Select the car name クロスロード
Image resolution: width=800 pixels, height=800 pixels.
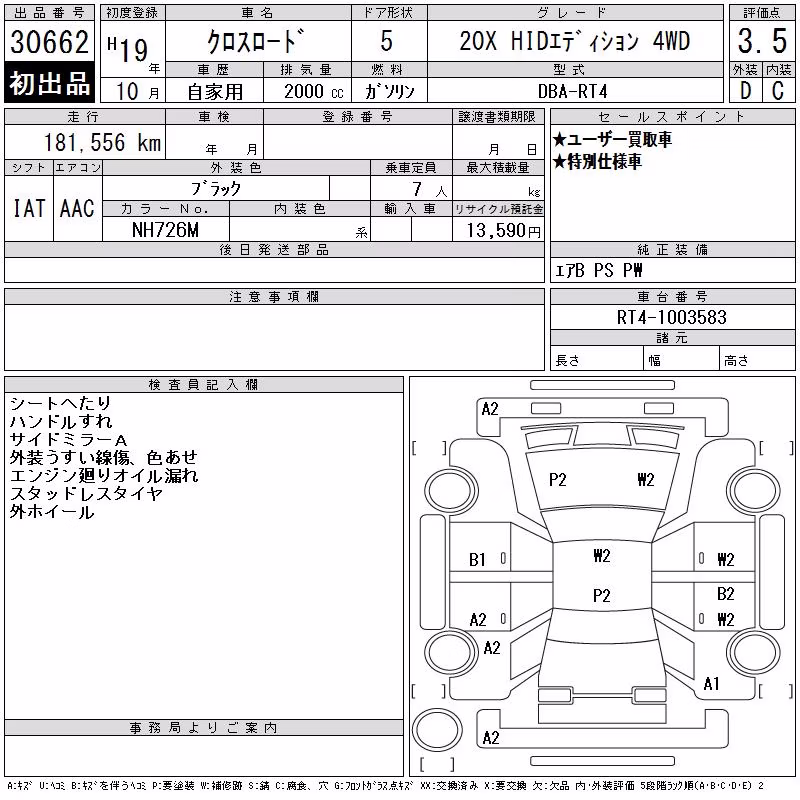tap(256, 41)
